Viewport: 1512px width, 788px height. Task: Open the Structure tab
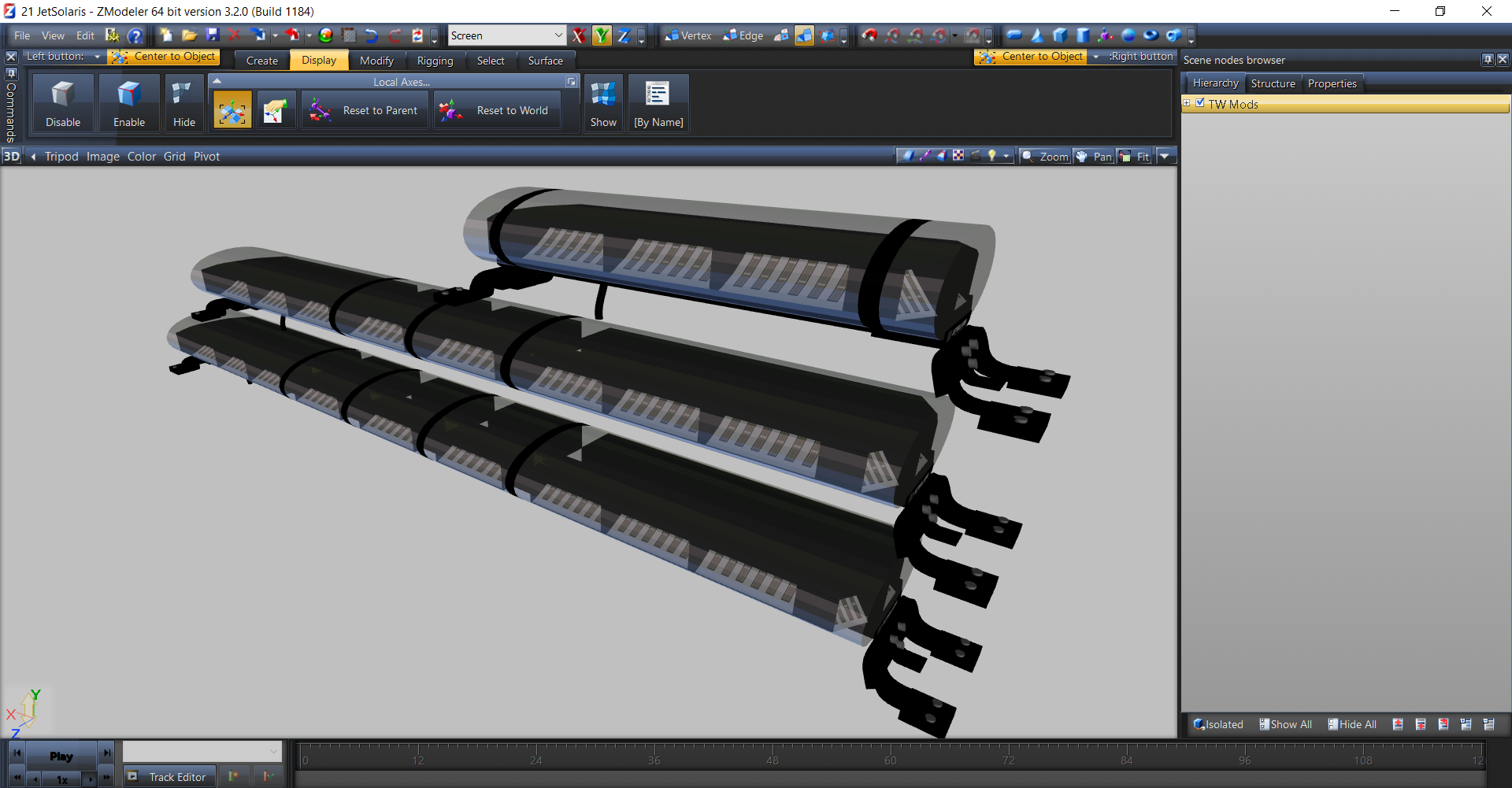coord(1273,83)
